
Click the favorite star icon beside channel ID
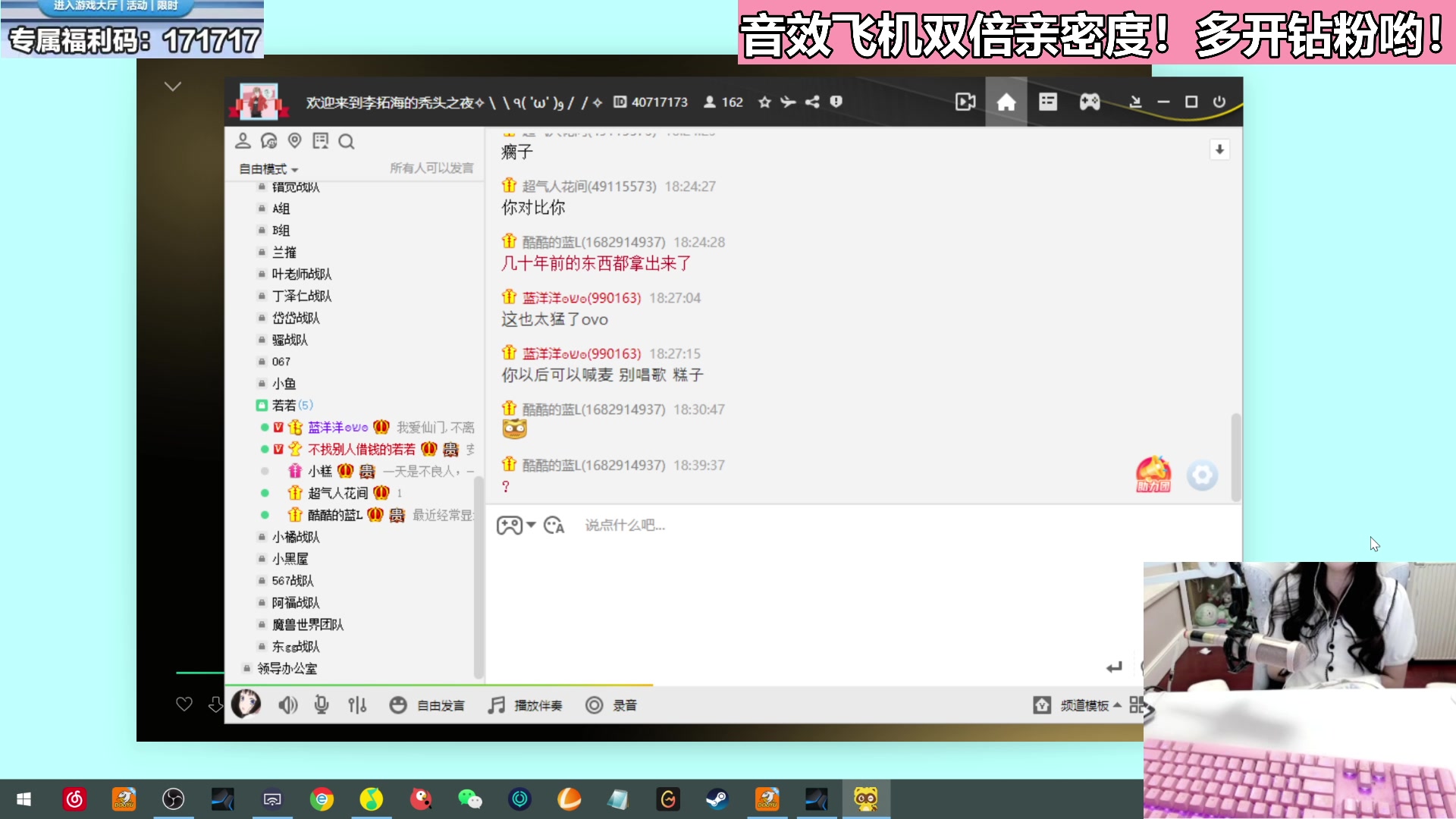click(x=764, y=102)
